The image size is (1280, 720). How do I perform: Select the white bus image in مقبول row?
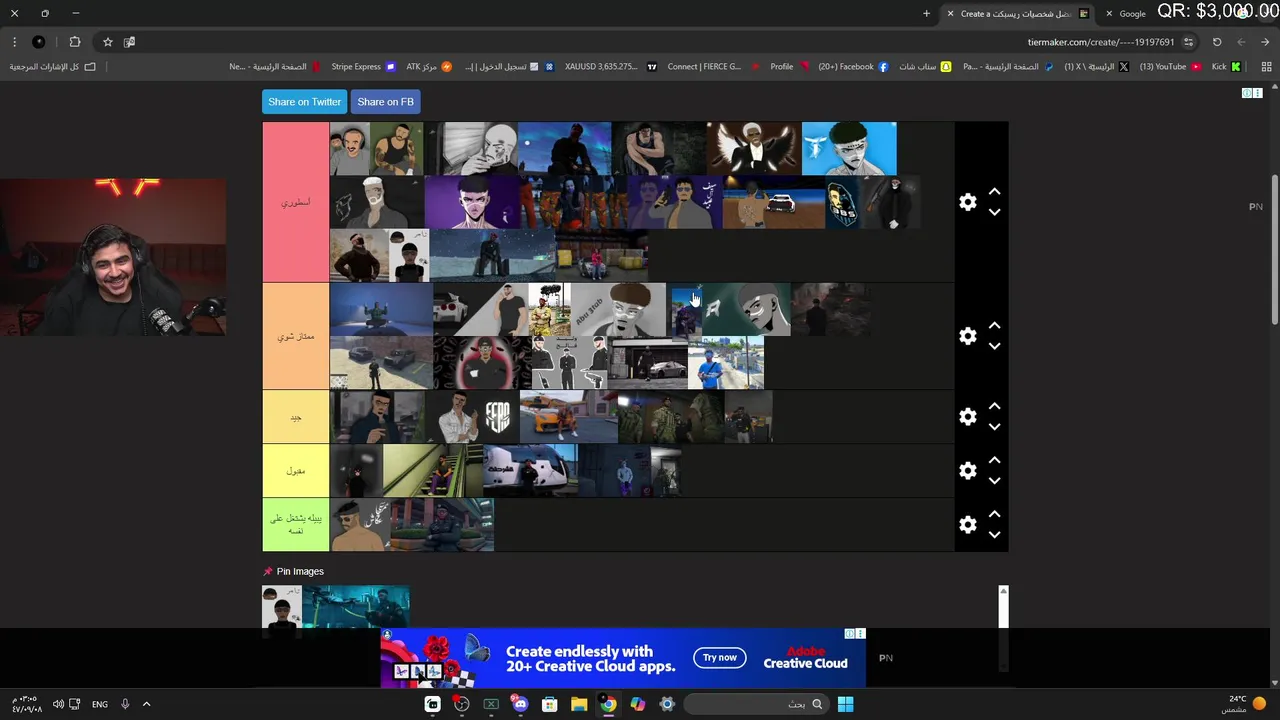point(530,471)
